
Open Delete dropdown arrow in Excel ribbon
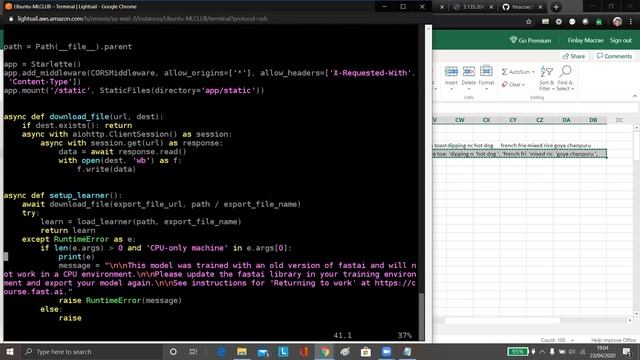(x=469, y=89)
